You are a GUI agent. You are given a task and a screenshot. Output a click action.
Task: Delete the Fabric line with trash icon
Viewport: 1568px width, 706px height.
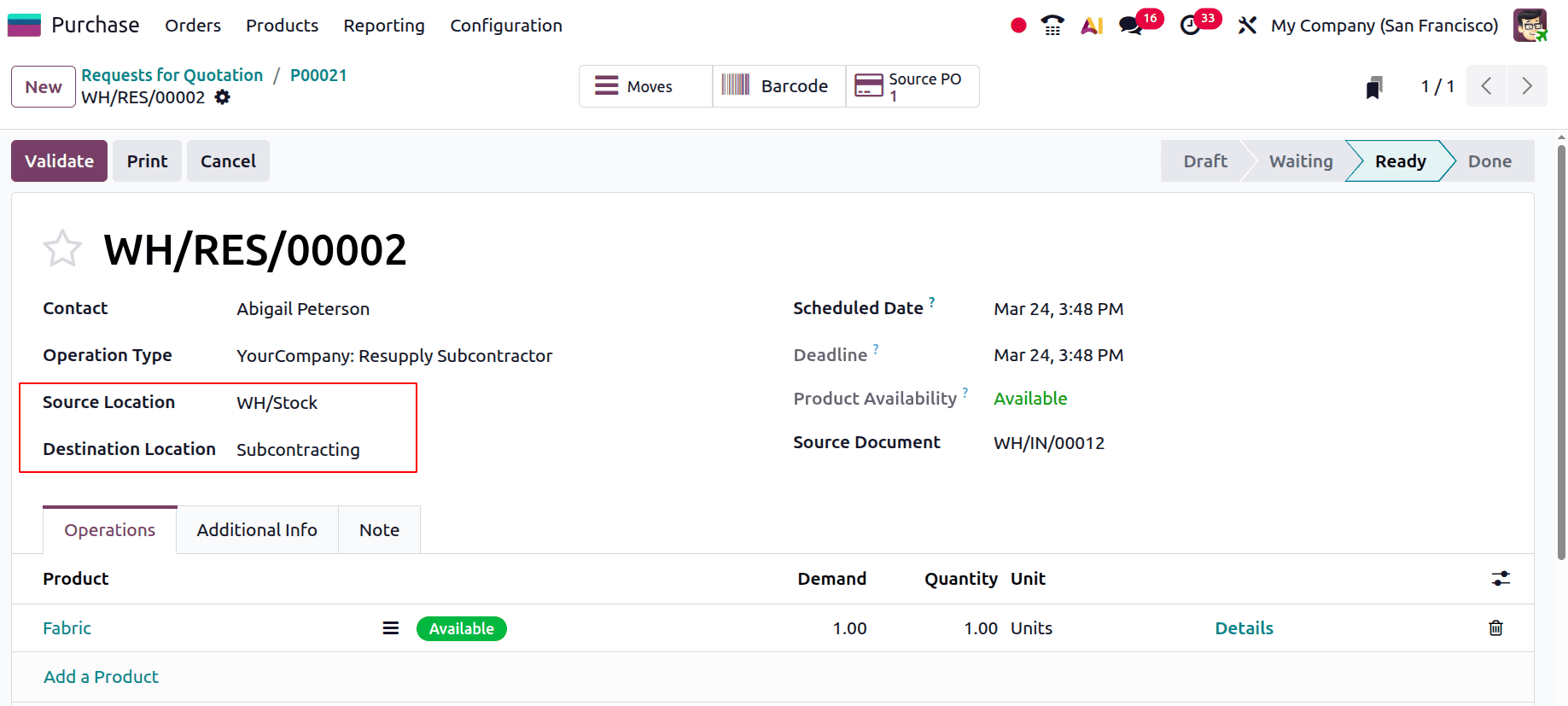tap(1495, 628)
